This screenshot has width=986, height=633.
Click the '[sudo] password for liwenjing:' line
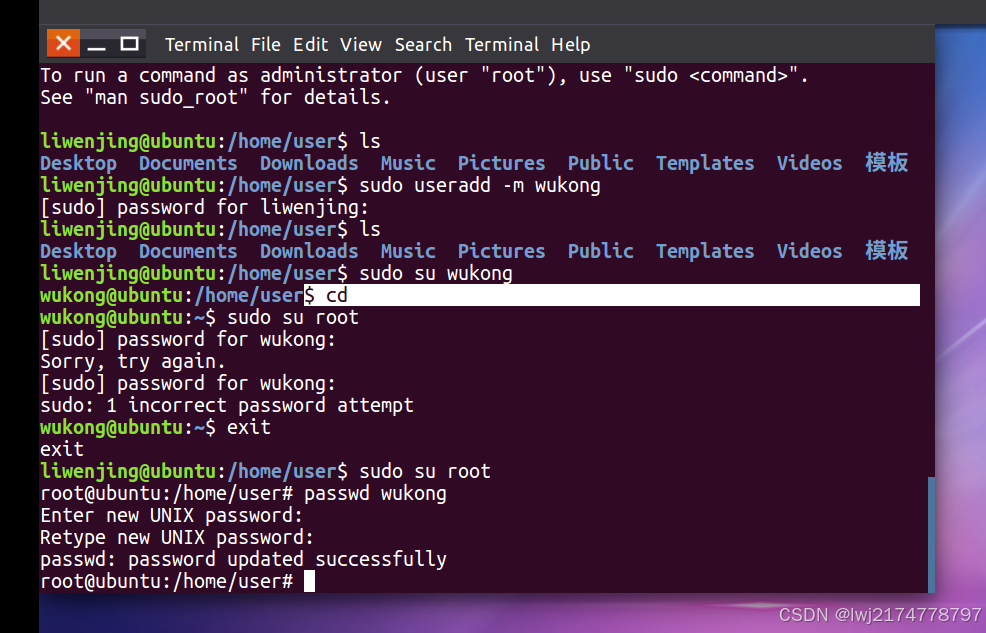[204, 207]
